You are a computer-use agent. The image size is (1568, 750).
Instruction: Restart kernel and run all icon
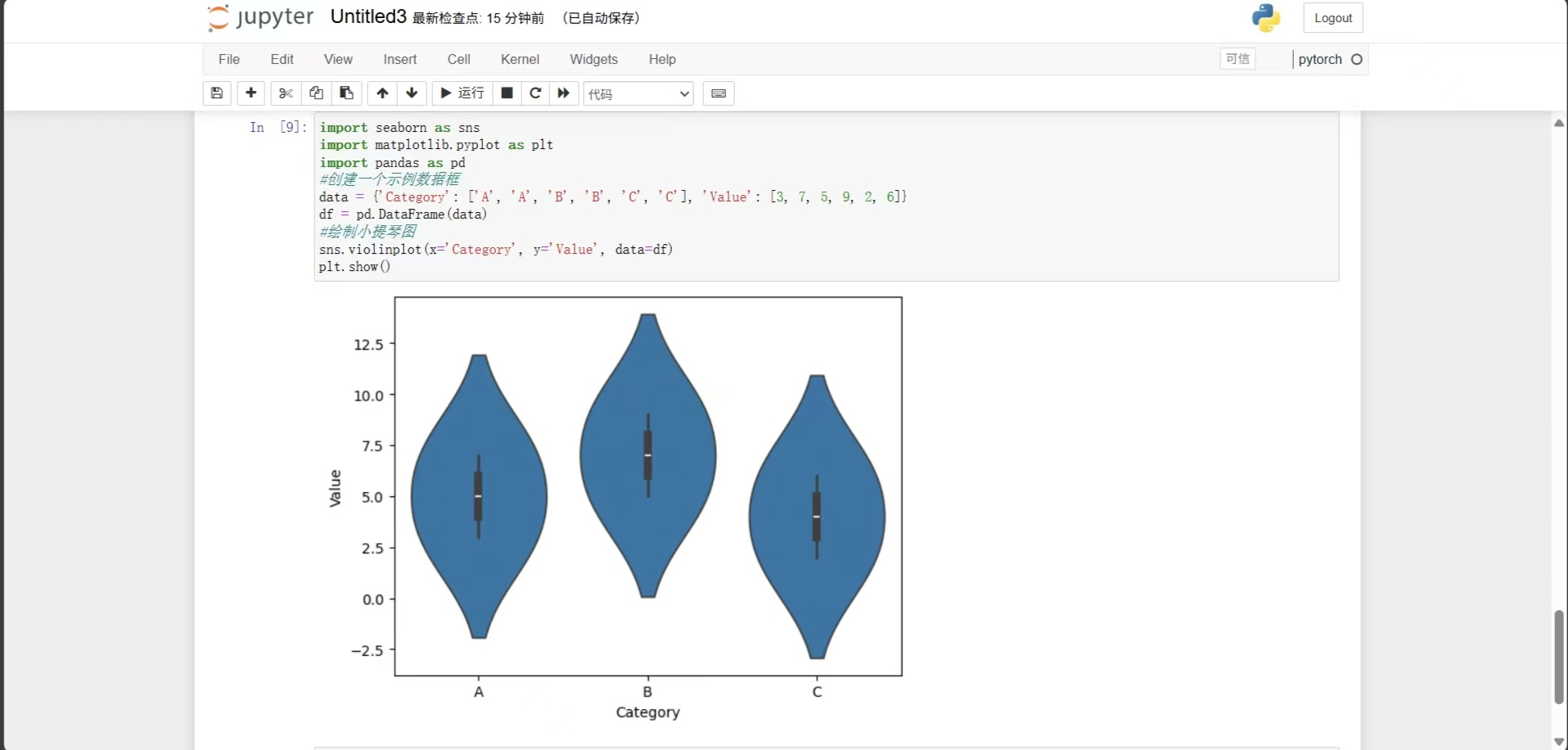click(x=564, y=93)
